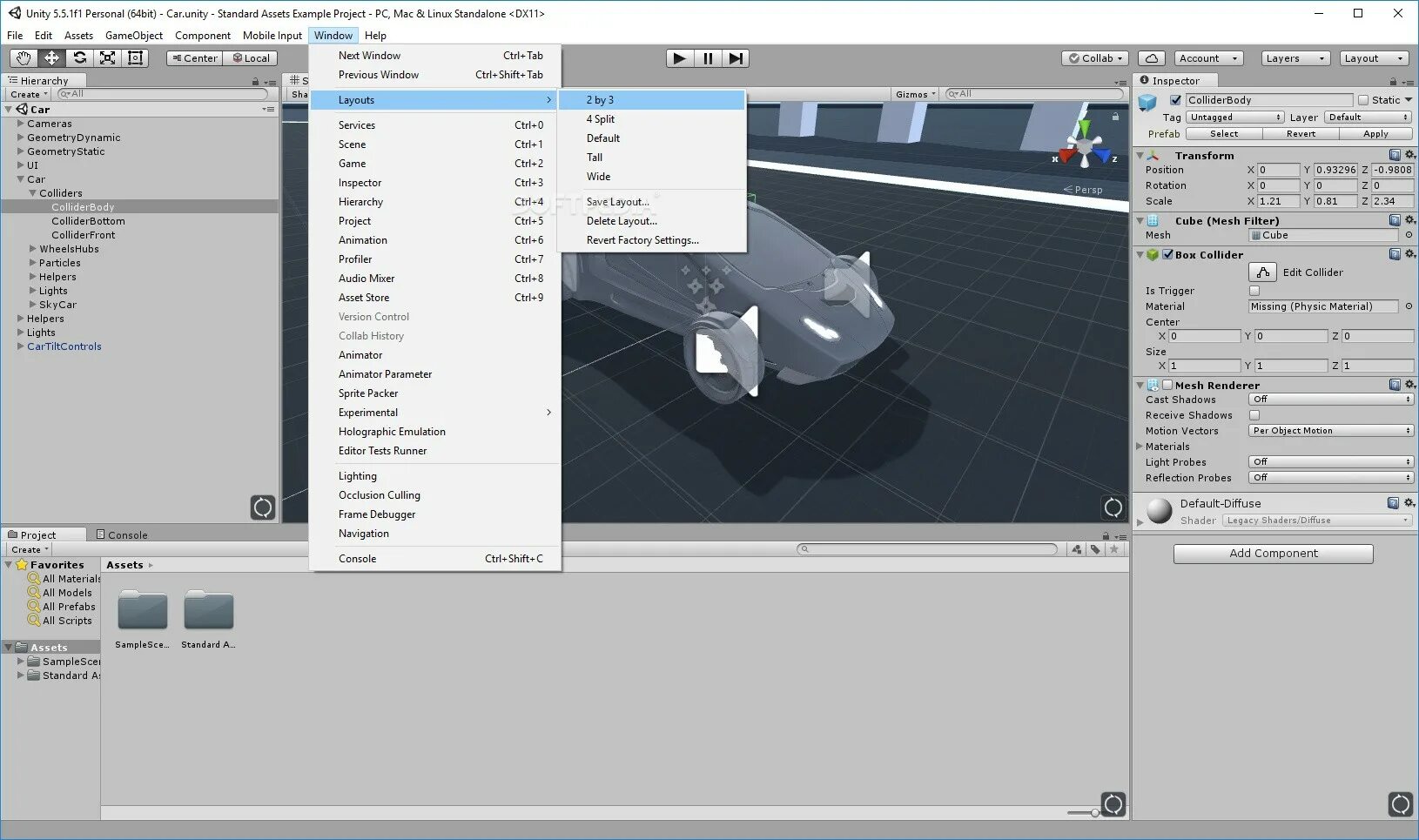This screenshot has width=1419, height=840.
Task: Open the Default-Diffuse material help icon
Action: [x=1393, y=503]
